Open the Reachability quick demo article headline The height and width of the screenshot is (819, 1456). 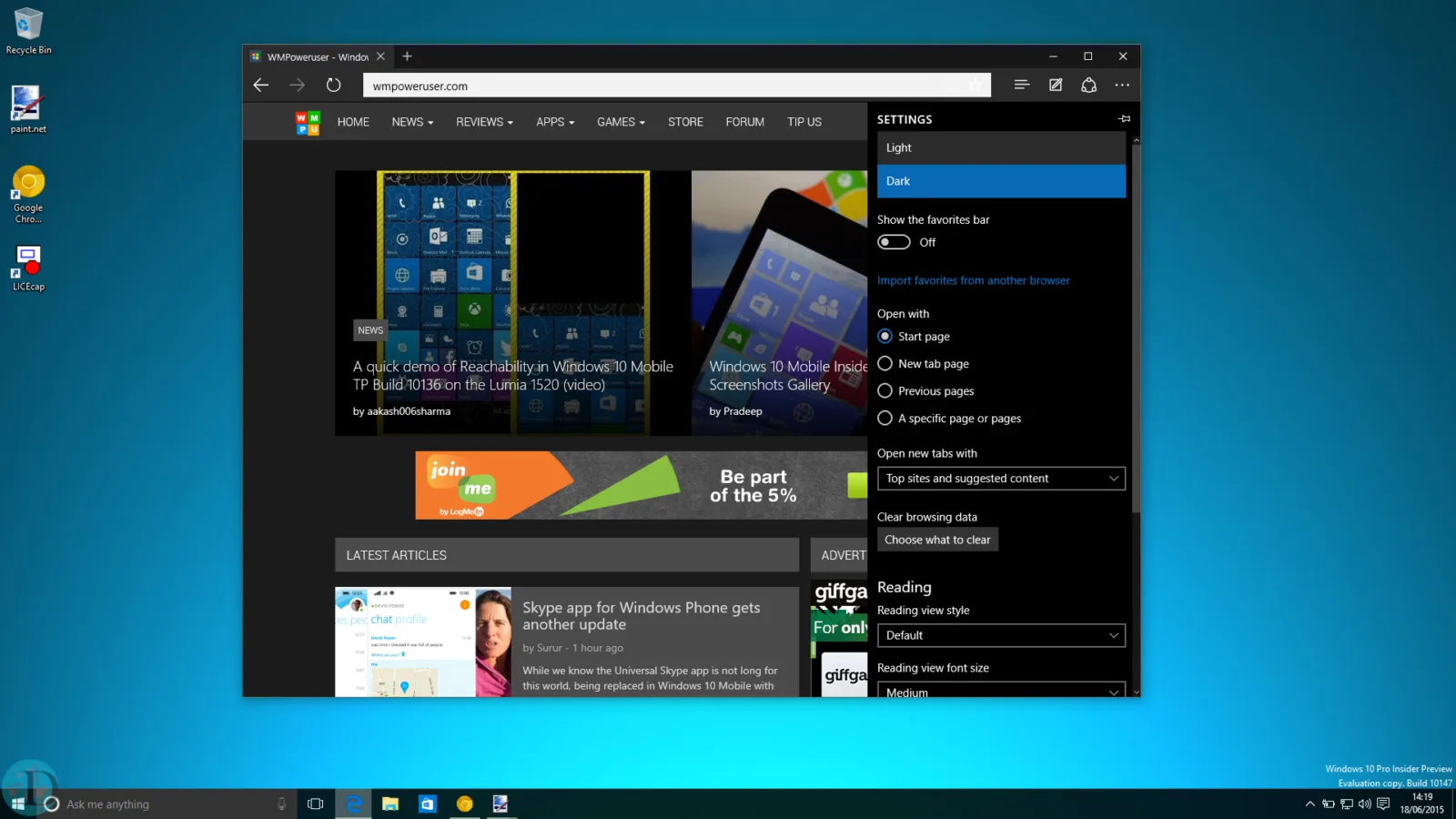(x=513, y=376)
